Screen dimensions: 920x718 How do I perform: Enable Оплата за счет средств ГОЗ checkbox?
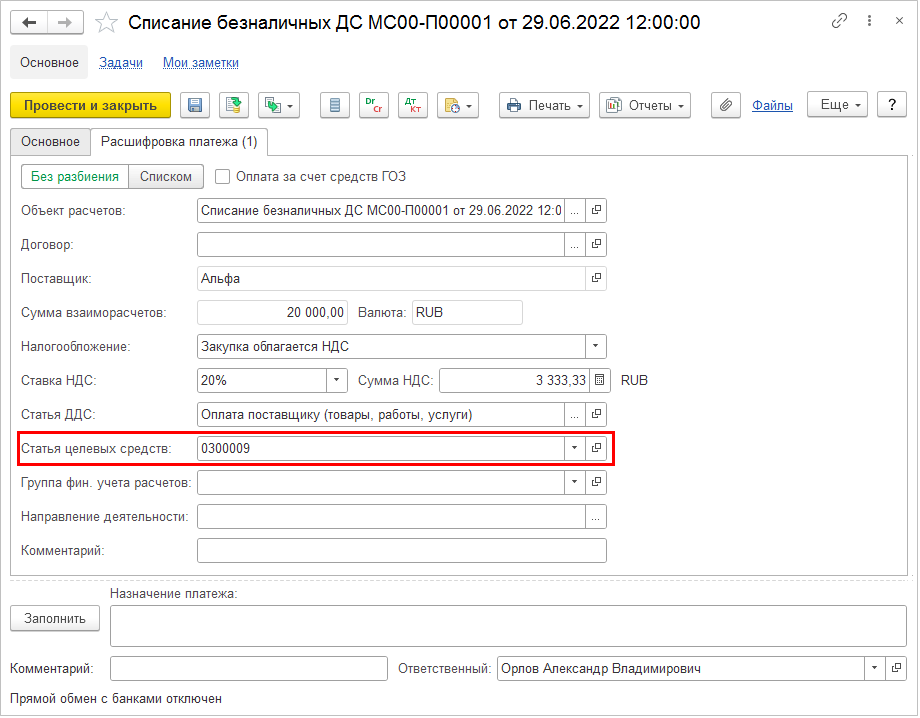coord(223,177)
